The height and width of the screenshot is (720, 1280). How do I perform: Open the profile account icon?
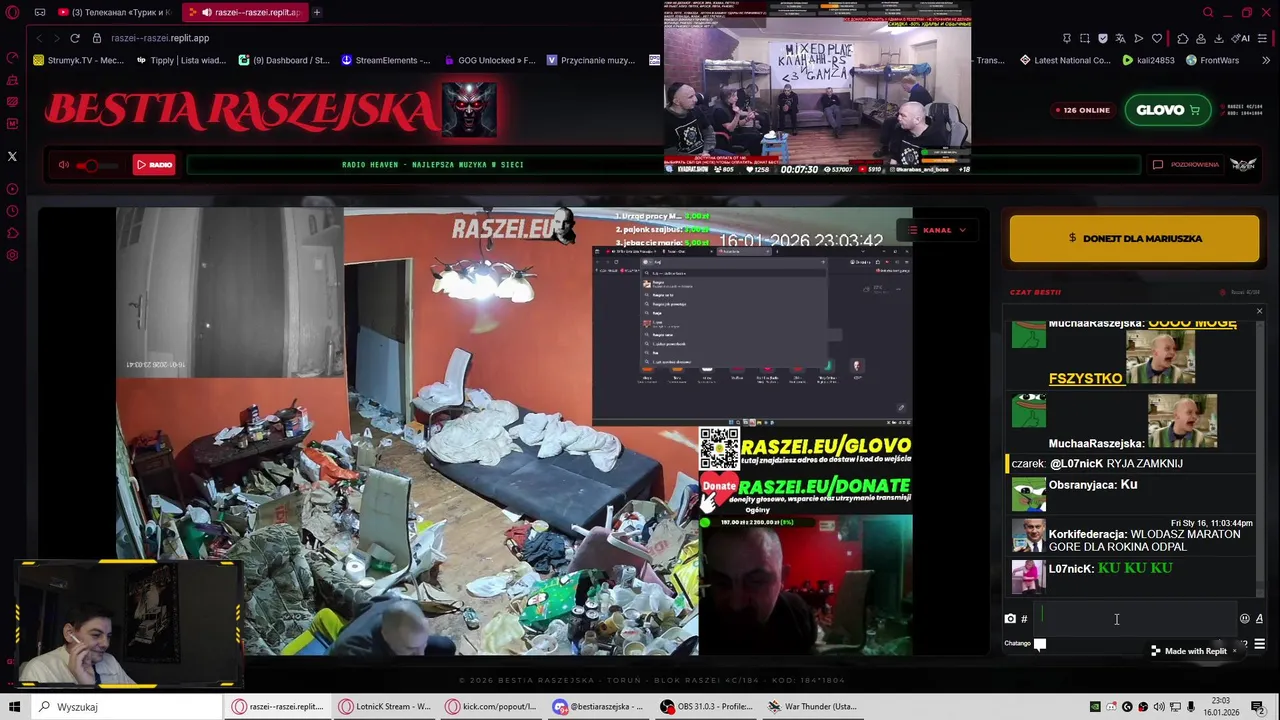pyautogui.click(x=1201, y=38)
